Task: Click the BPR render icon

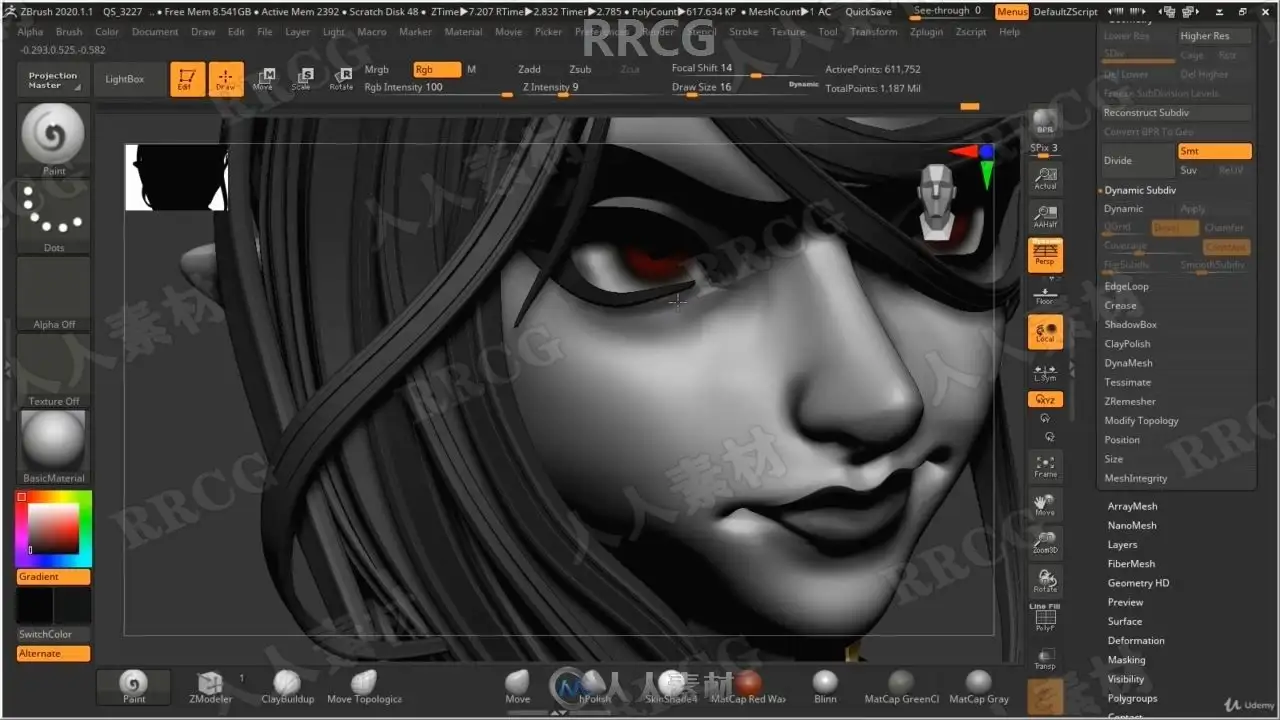Action: coord(1045,123)
